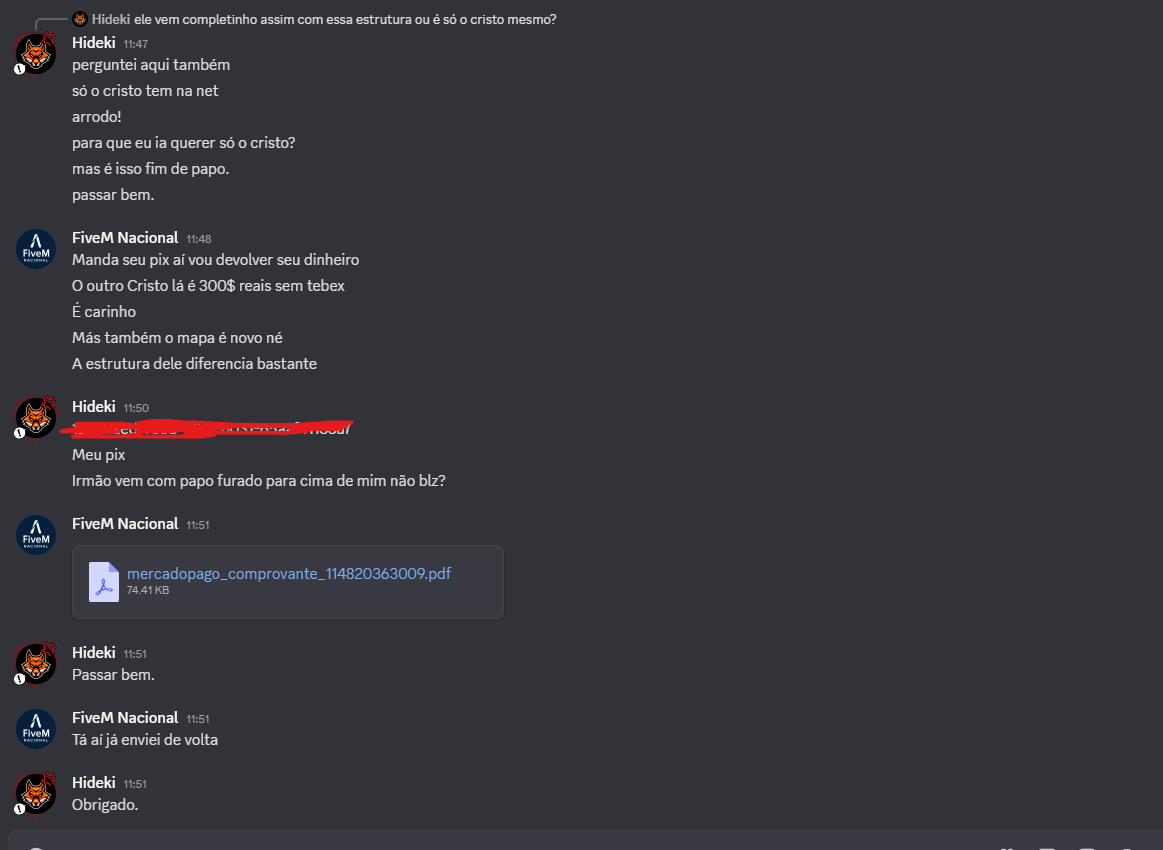Click FiveM Nacional avatar beside 'Tá aí já enviei de volta'

tap(36, 729)
